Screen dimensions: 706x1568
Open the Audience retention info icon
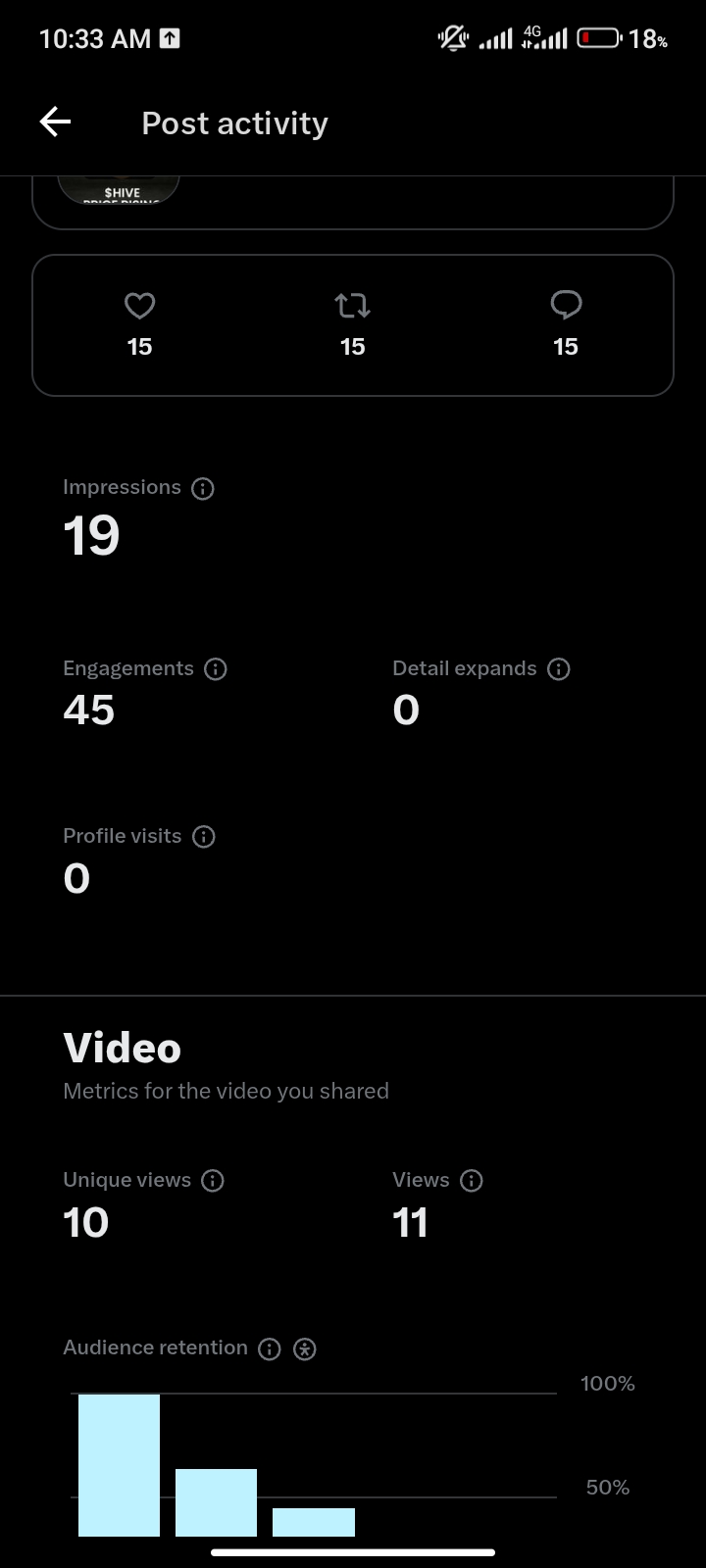click(270, 1349)
